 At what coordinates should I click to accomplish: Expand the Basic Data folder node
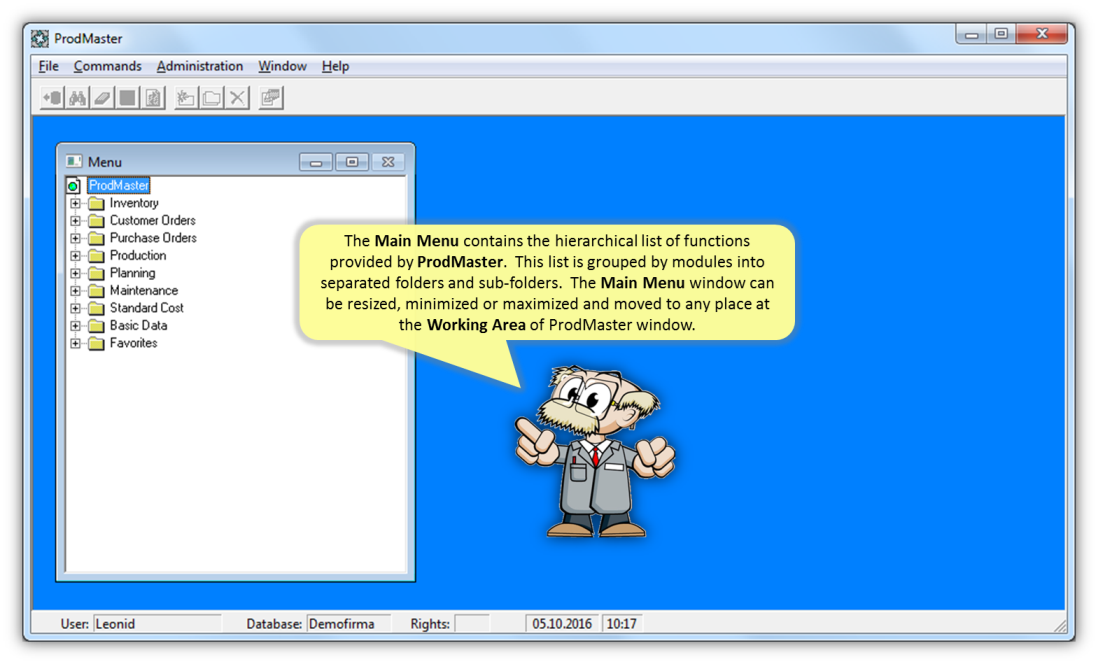76,326
